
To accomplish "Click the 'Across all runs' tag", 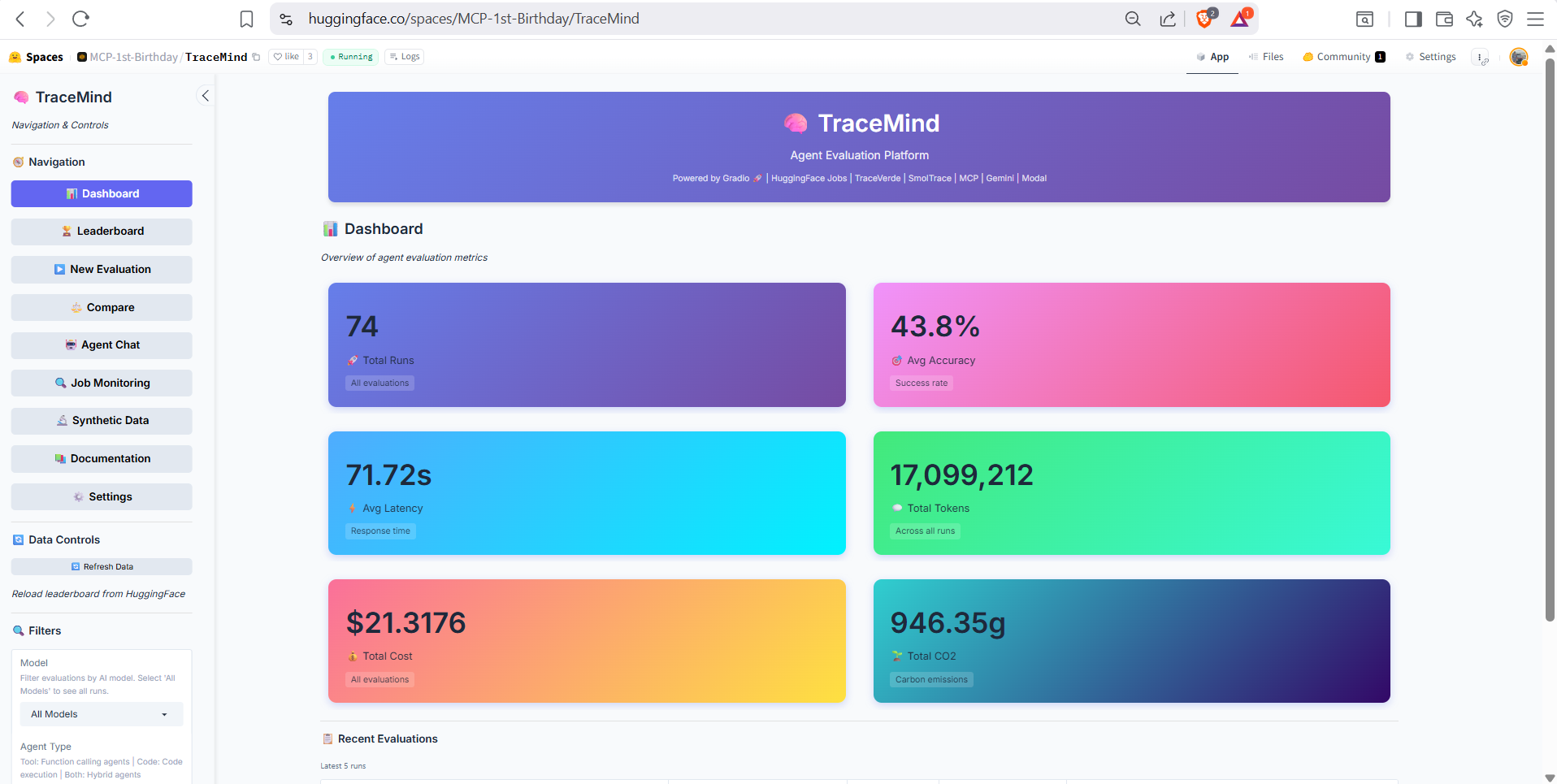I will coord(925,531).
